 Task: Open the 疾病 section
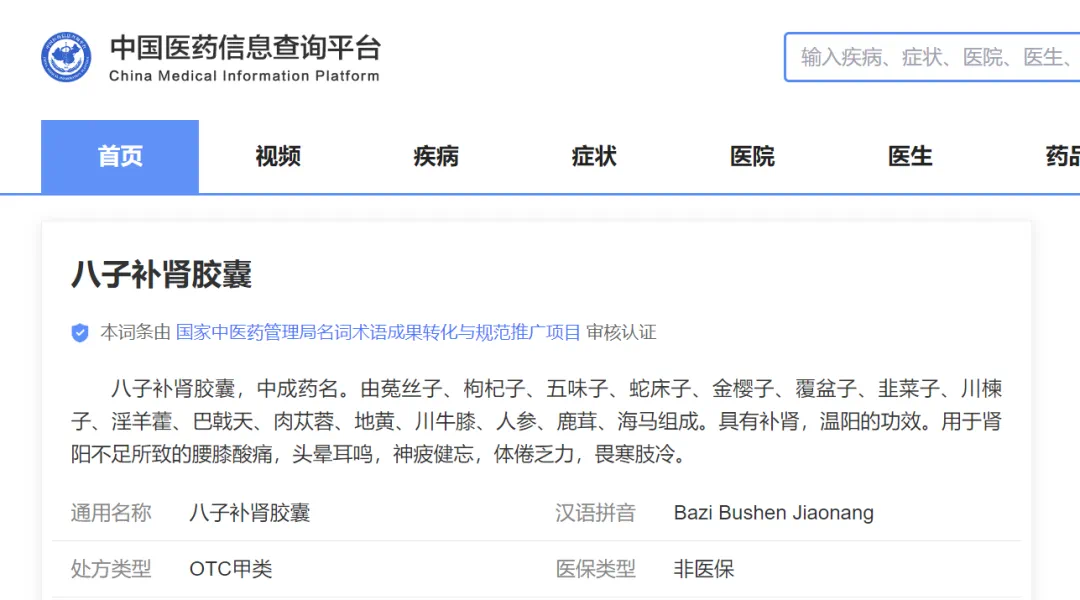pyautogui.click(x=435, y=156)
